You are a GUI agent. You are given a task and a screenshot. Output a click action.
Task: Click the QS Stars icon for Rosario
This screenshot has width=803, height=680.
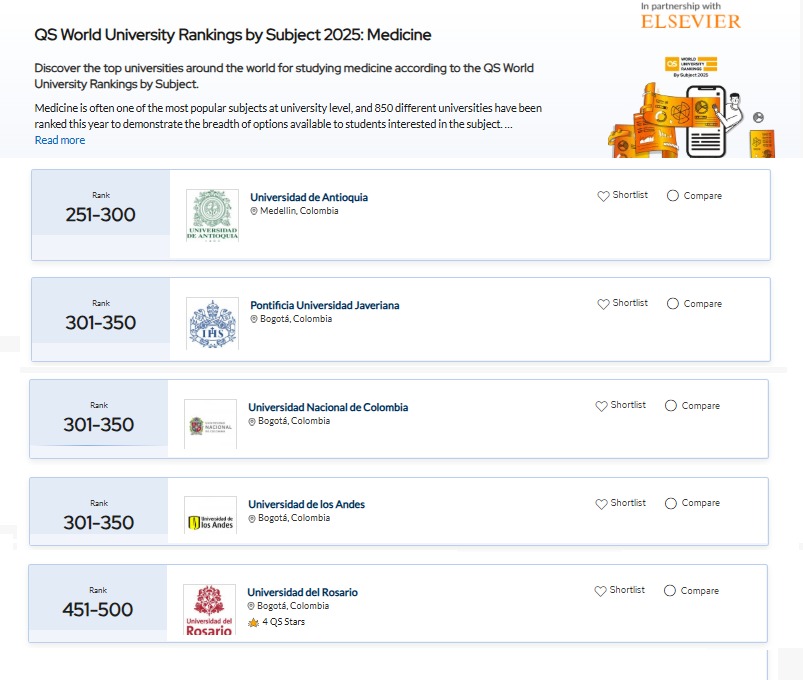click(x=253, y=622)
